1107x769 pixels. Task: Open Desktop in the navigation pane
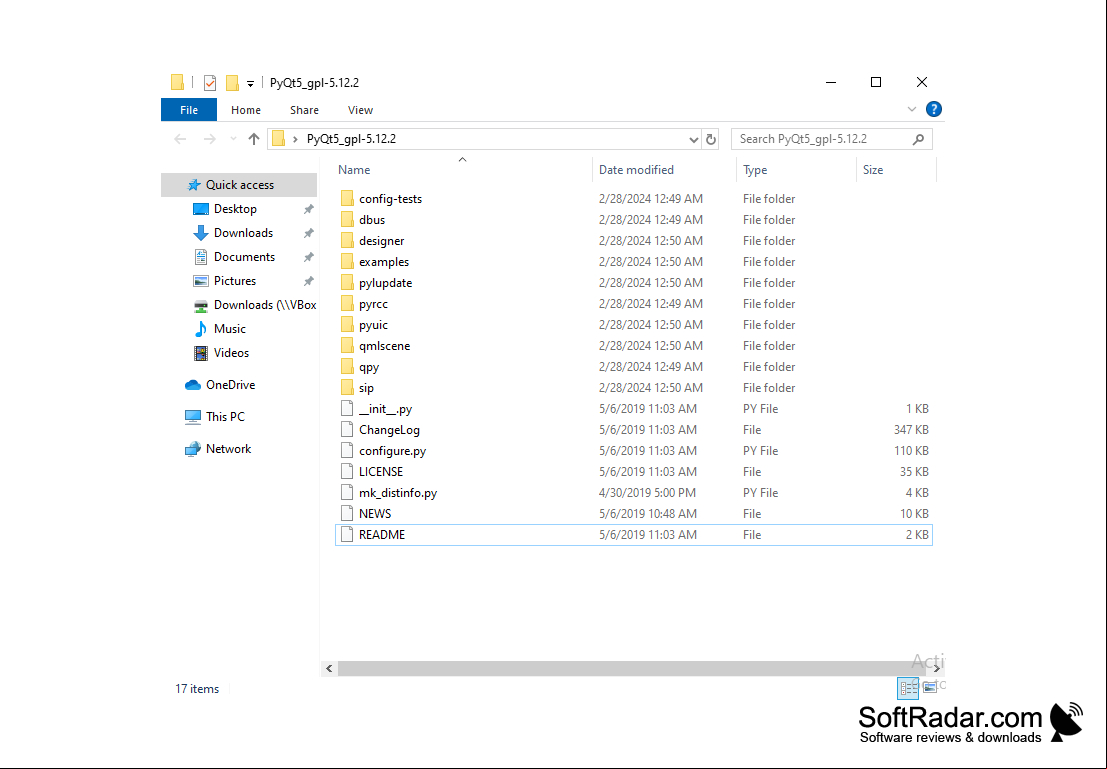pos(235,209)
